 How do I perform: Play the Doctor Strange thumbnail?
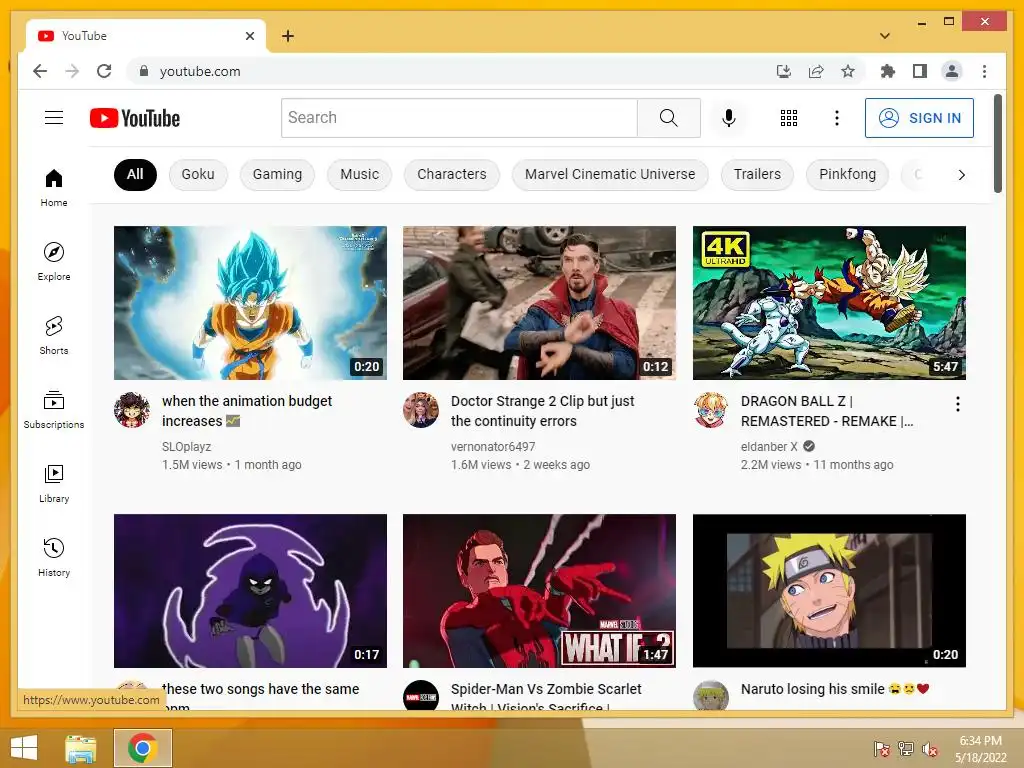539,303
